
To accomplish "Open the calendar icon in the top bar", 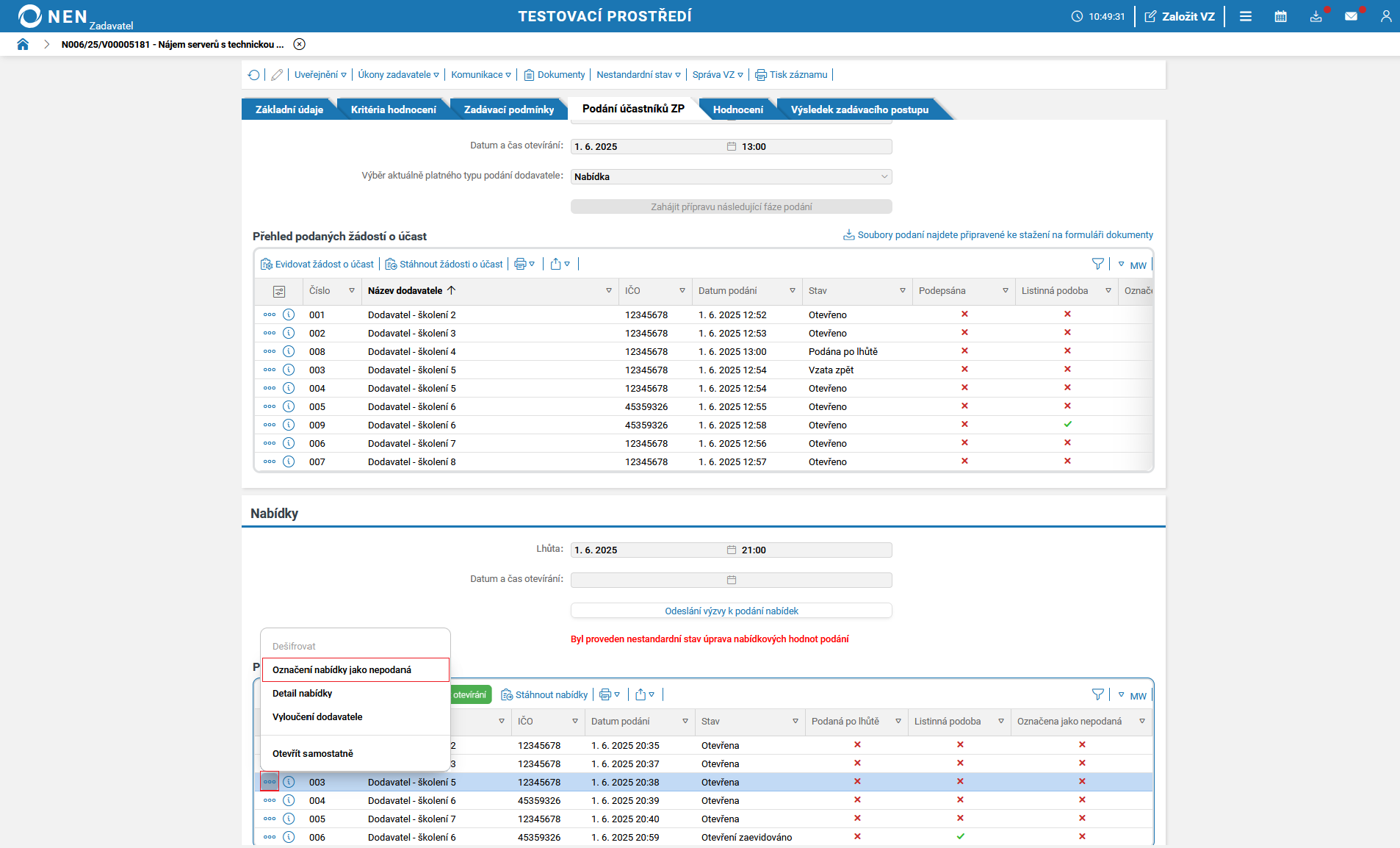I will point(1280,16).
